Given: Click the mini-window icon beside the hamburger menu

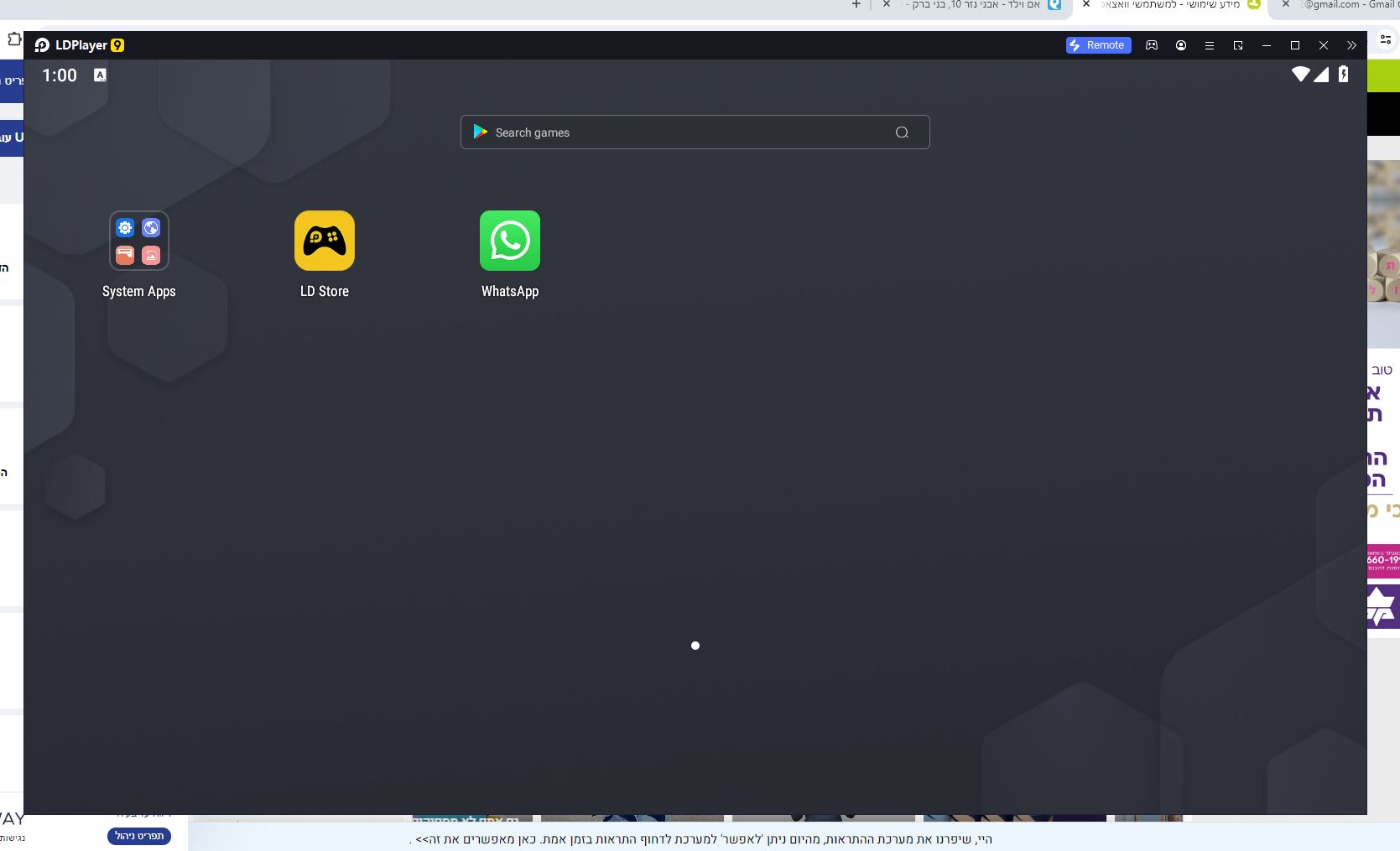Looking at the screenshot, I should 1238,45.
